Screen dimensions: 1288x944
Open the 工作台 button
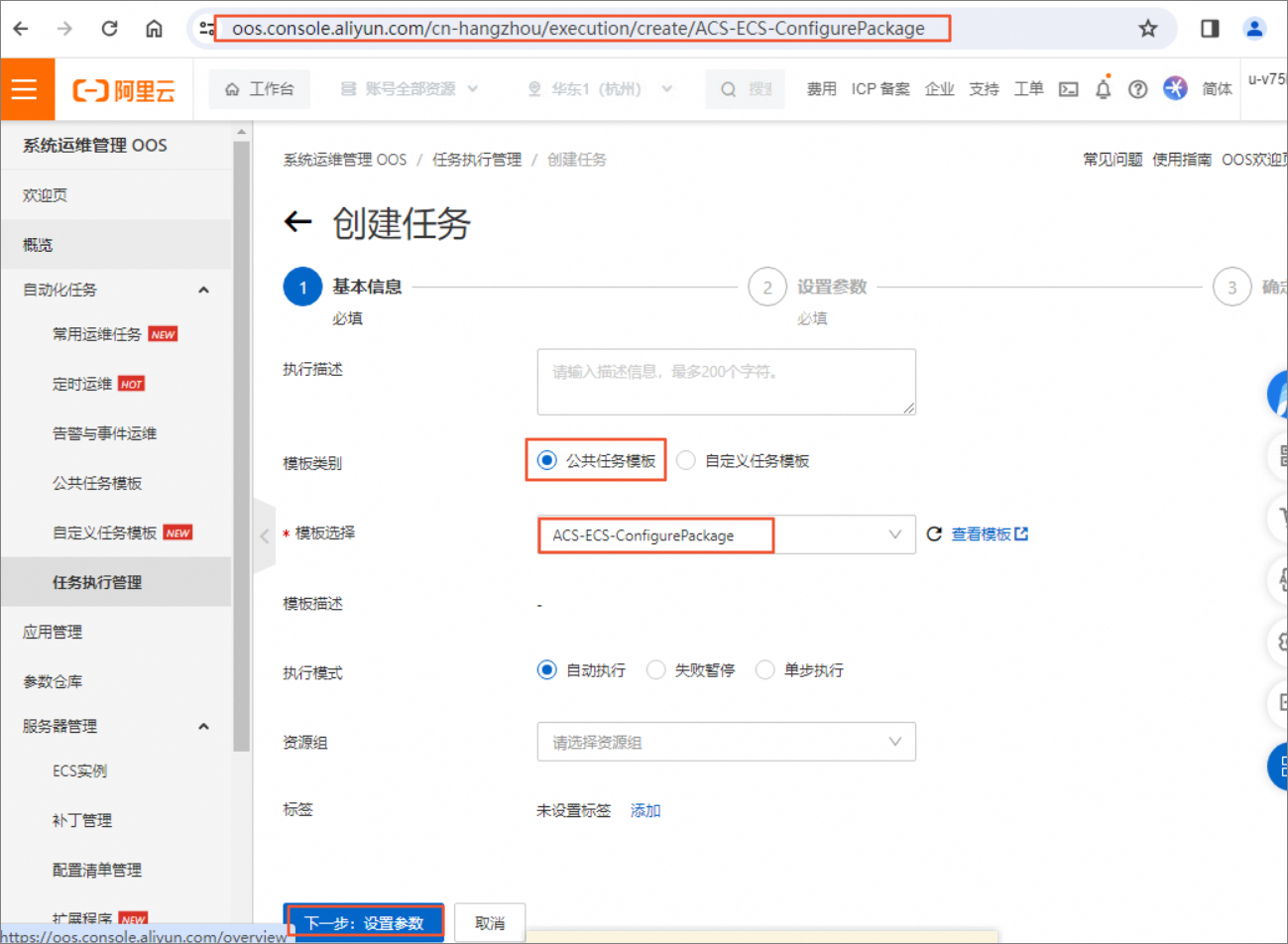coord(260,89)
